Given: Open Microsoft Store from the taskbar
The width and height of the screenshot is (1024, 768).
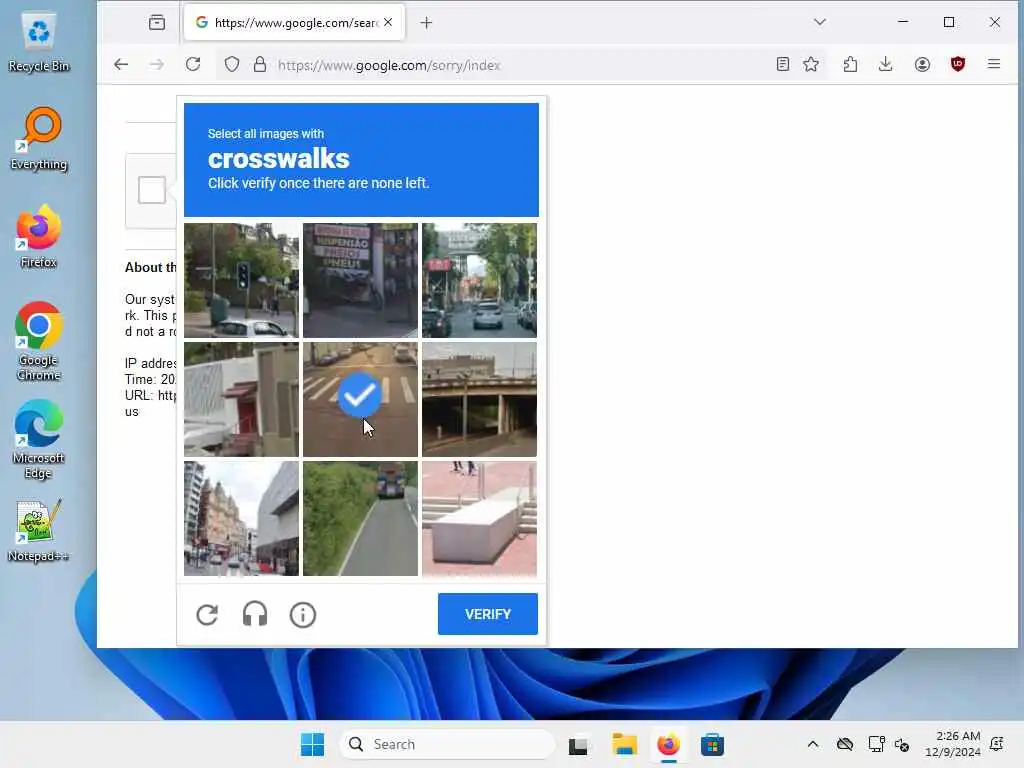Looking at the screenshot, I should pos(712,744).
